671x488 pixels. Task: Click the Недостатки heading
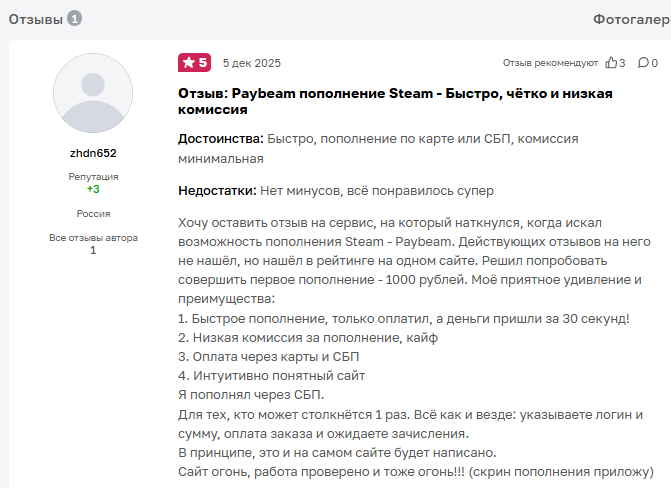tap(217, 190)
